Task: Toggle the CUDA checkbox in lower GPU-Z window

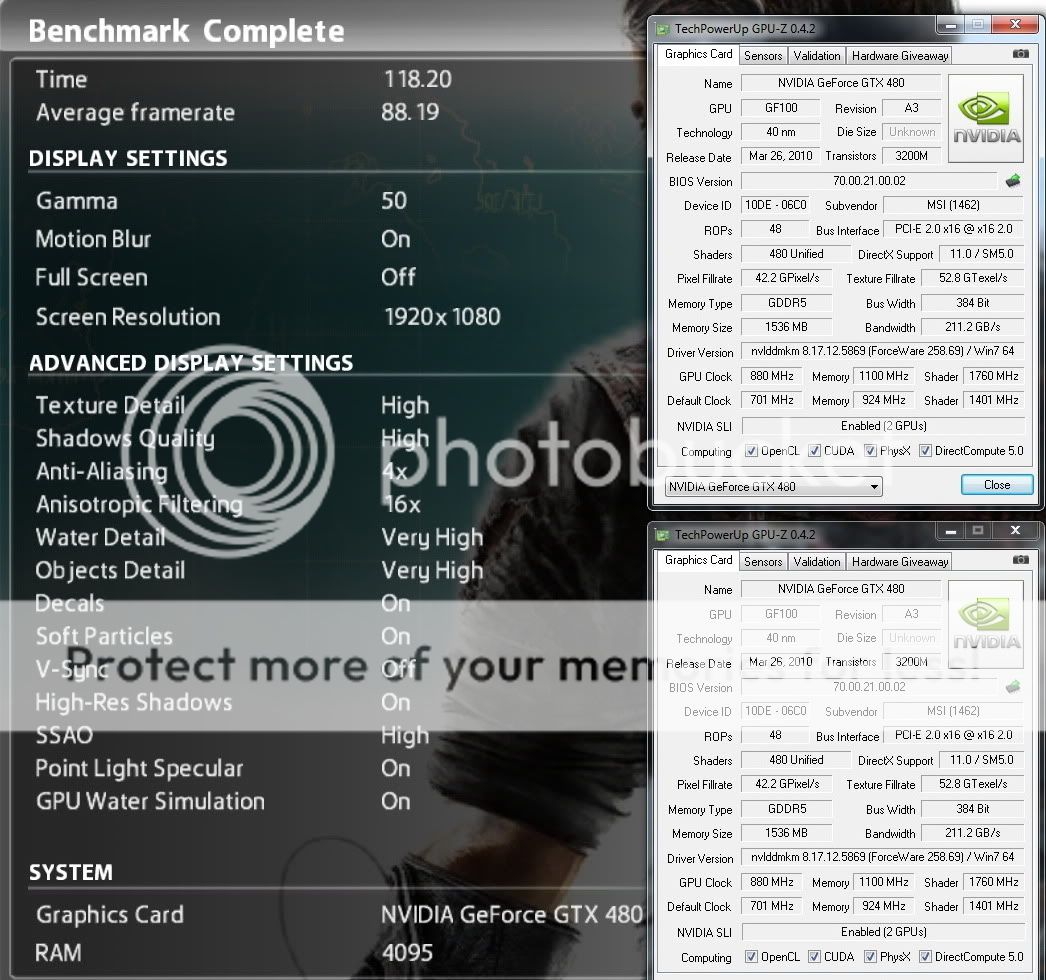Action: tap(814, 957)
